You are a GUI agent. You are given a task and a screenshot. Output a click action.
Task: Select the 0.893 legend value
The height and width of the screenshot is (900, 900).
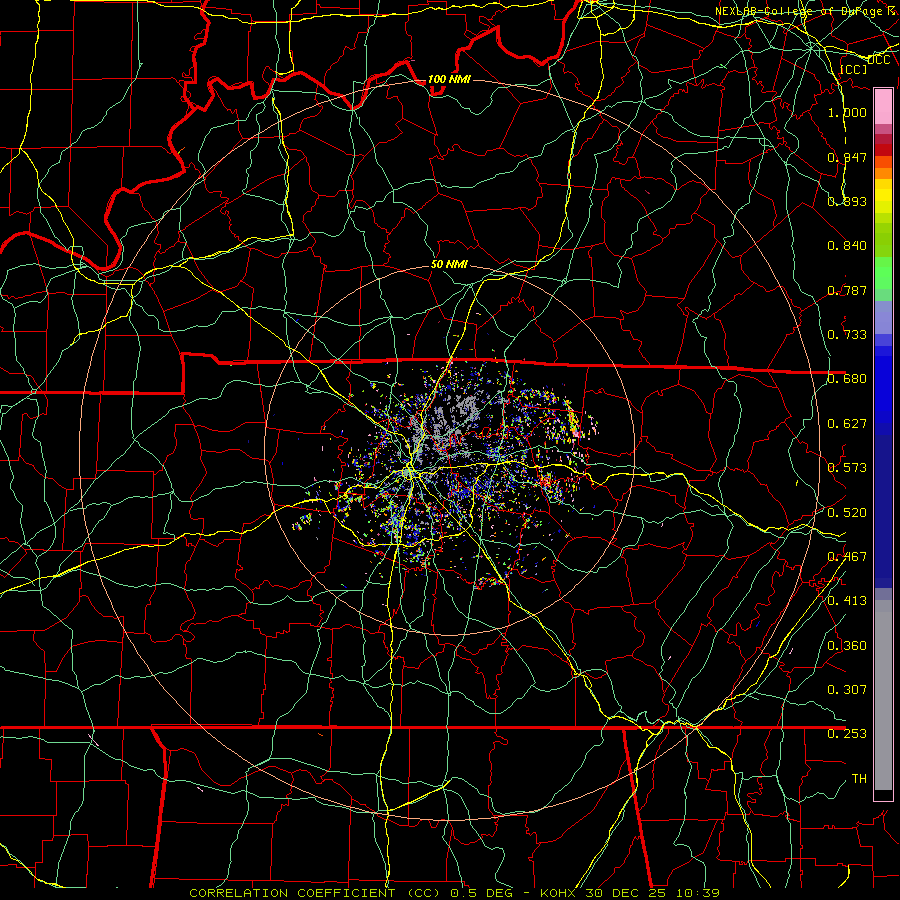click(x=847, y=201)
